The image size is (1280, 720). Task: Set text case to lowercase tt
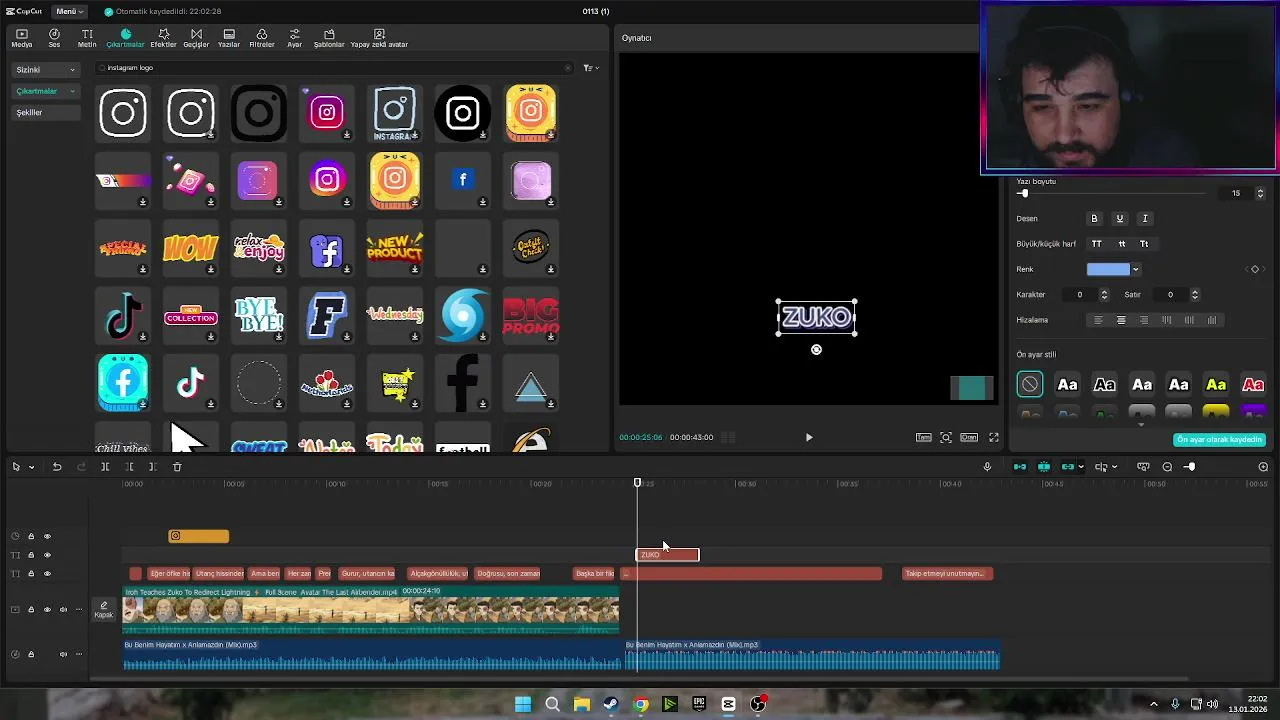1121,244
